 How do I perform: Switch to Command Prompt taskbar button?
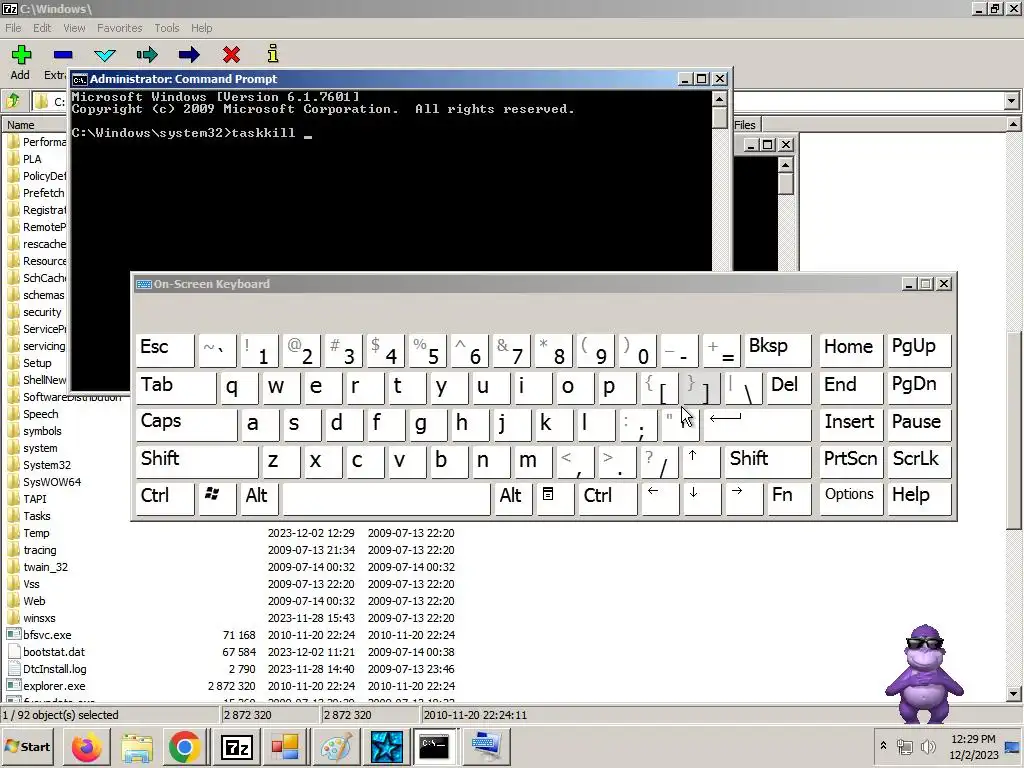pyautogui.click(x=434, y=746)
